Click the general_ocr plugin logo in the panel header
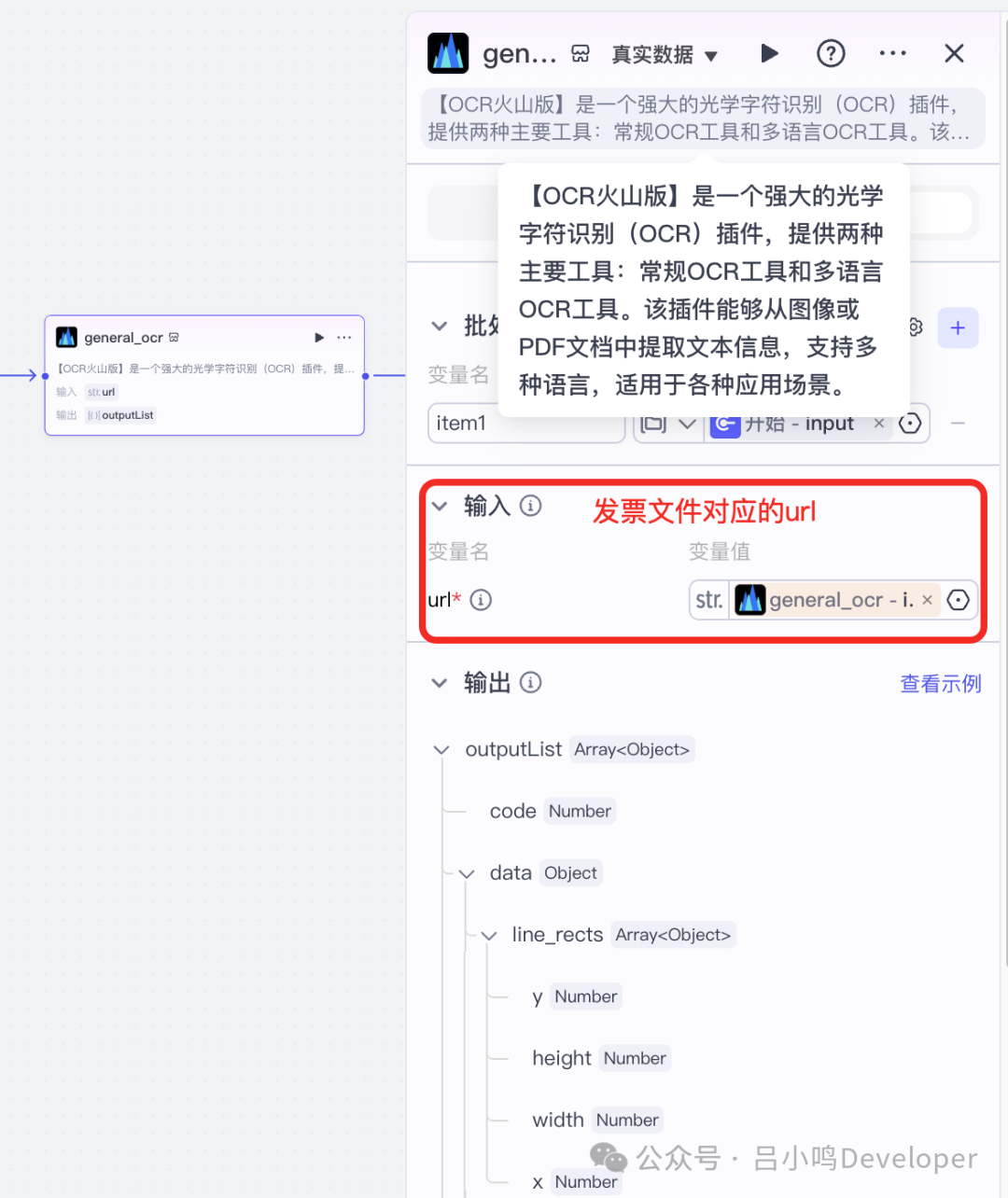The height and width of the screenshot is (1198, 1008). click(x=448, y=53)
